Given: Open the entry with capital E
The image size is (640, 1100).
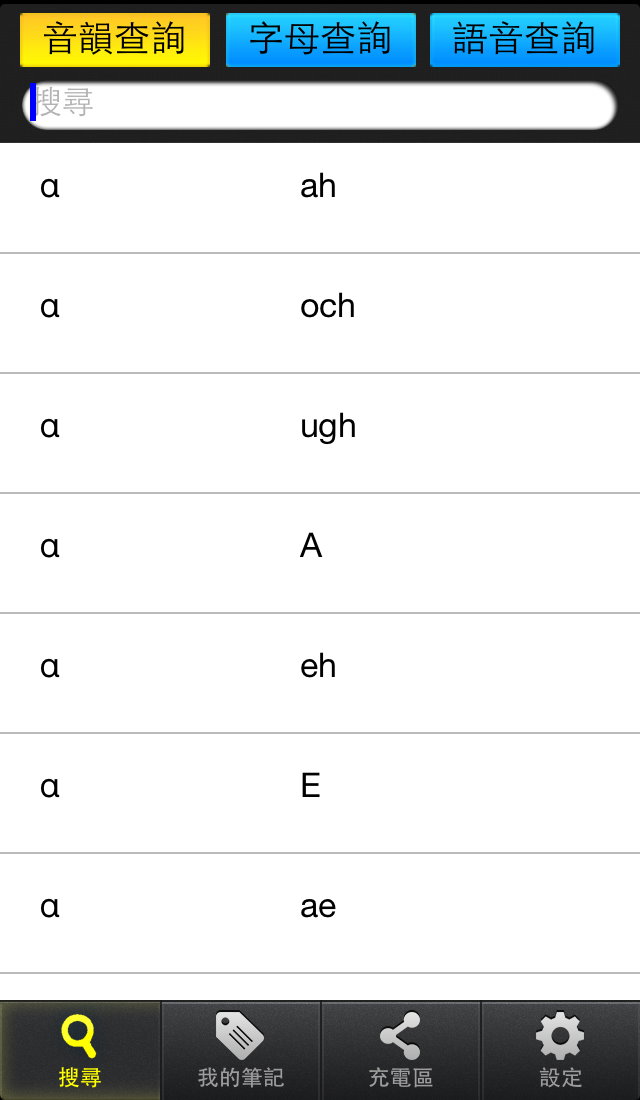Looking at the screenshot, I should pyautogui.click(x=320, y=793).
